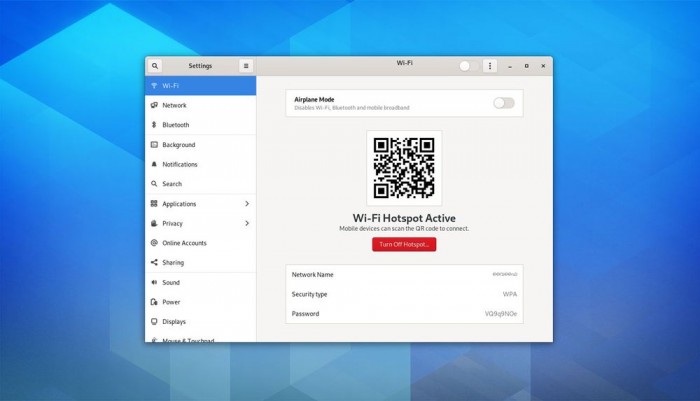Screen dimensions: 700x401
Task: Click the Power battery icon
Action: click(154, 302)
